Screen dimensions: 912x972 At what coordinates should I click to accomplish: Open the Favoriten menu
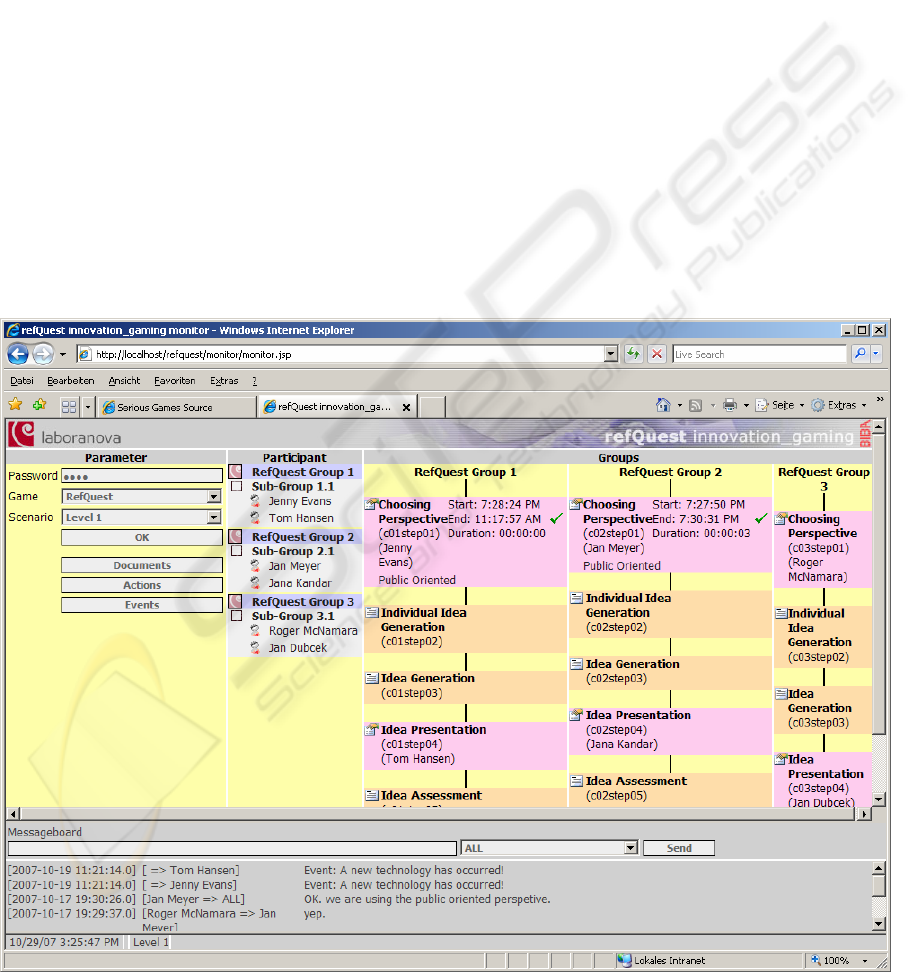coord(174,381)
